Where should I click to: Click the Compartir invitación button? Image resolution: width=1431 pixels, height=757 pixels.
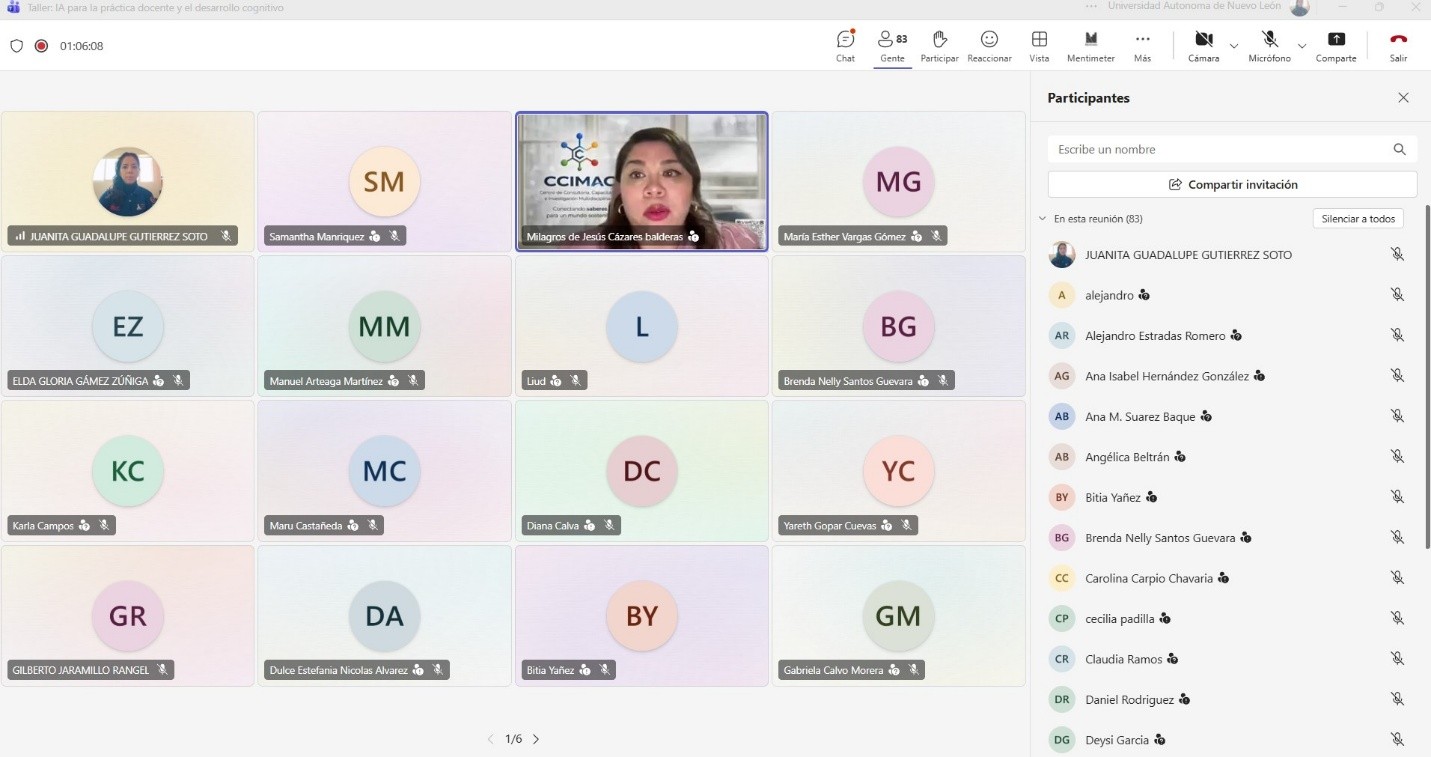pos(1232,185)
